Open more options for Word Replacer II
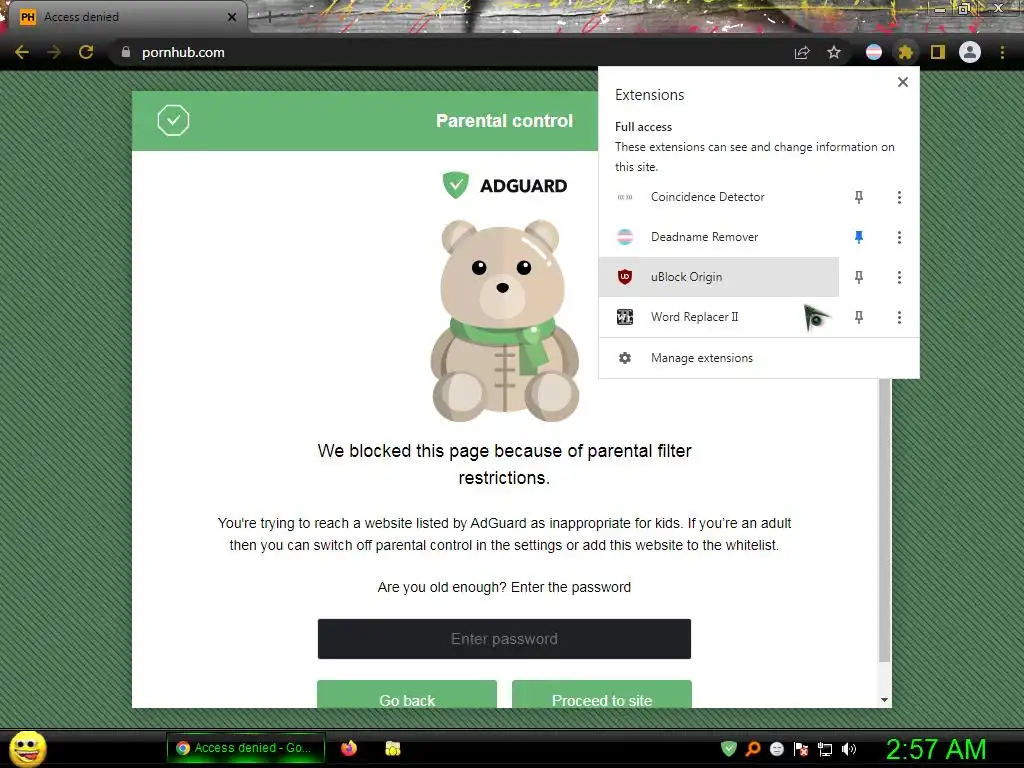This screenshot has height=768, width=1024. click(x=899, y=317)
